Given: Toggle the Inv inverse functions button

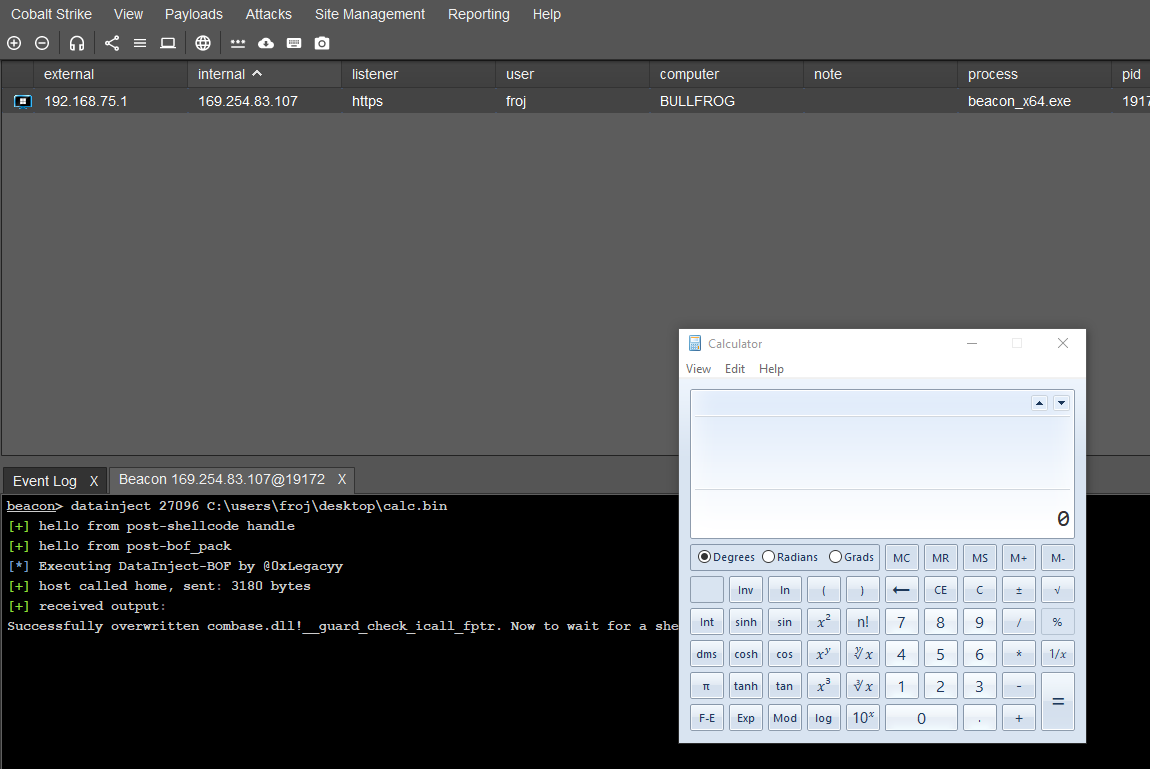Looking at the screenshot, I should pos(746,589).
